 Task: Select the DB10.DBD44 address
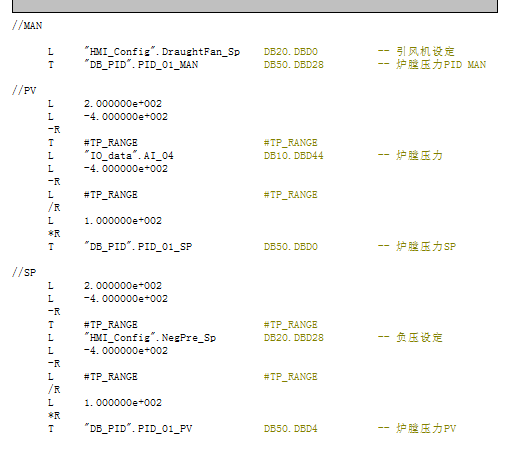(x=294, y=156)
